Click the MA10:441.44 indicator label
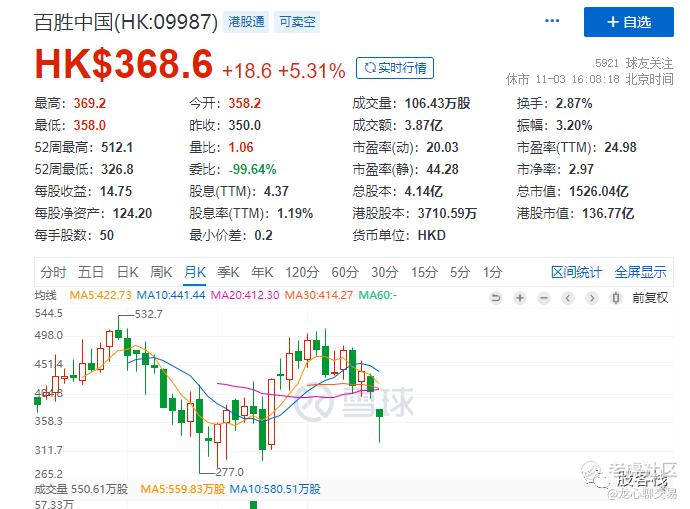 point(171,295)
